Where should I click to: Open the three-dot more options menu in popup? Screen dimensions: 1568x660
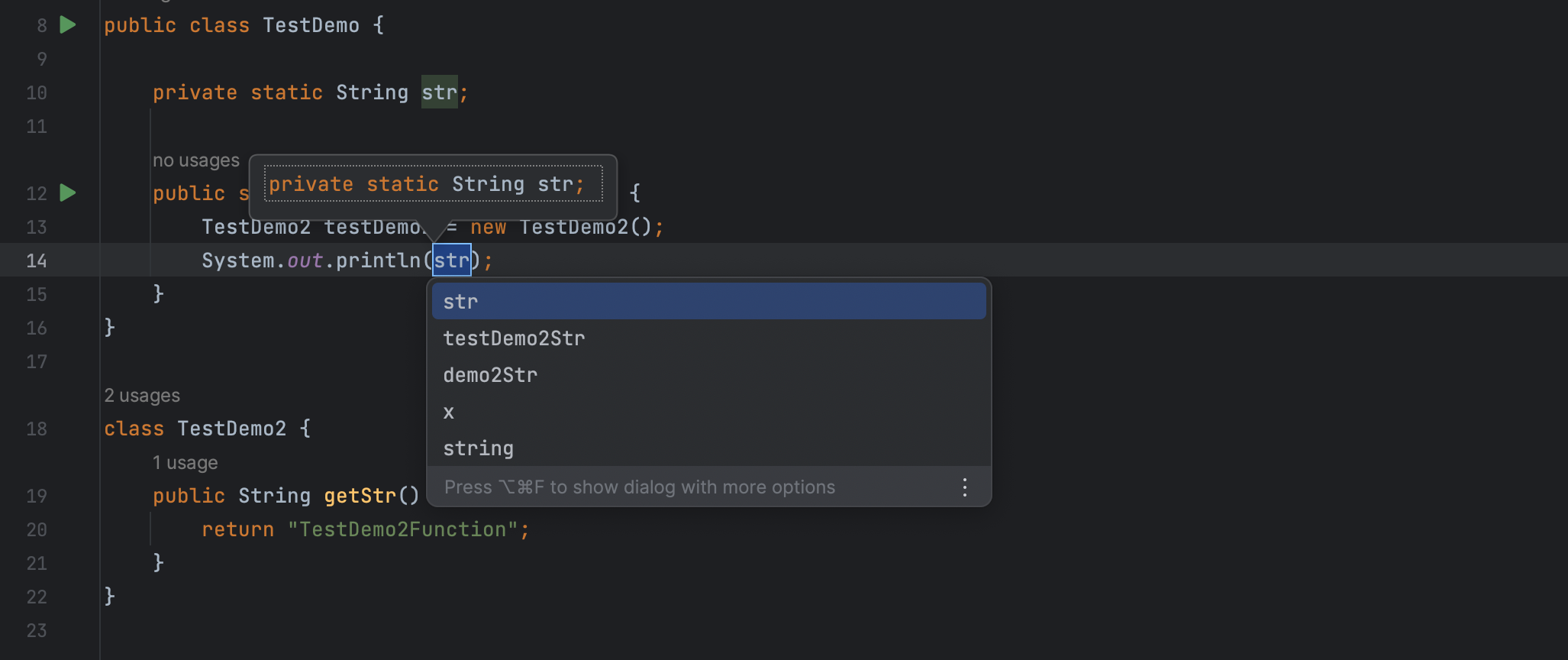tap(965, 487)
